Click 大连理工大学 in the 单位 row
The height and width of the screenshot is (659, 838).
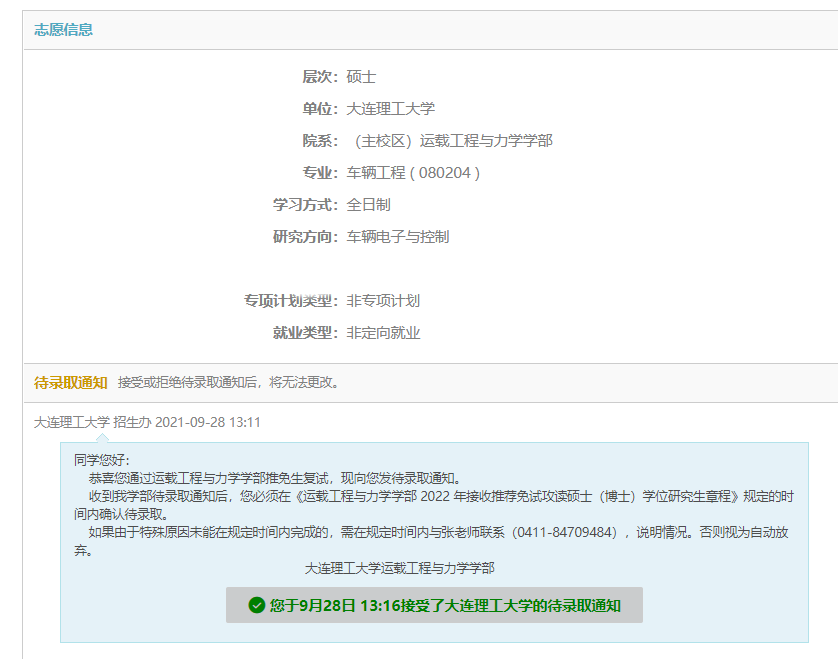click(x=391, y=109)
